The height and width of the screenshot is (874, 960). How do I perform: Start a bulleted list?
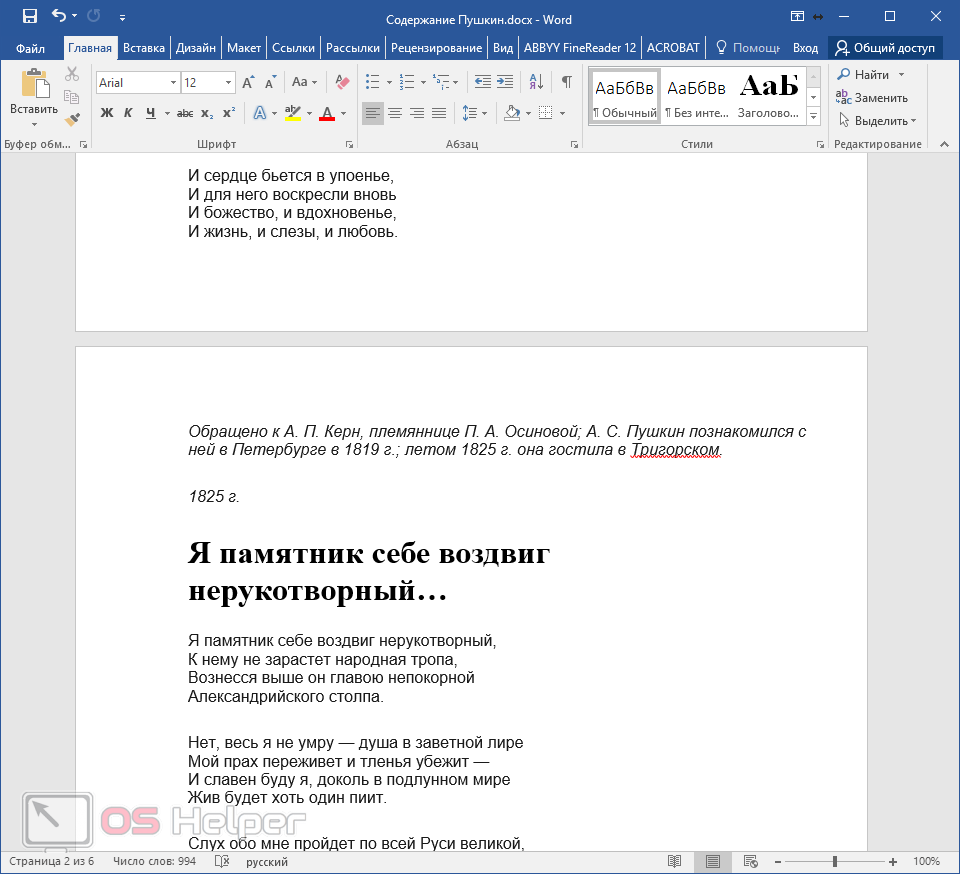[373, 82]
